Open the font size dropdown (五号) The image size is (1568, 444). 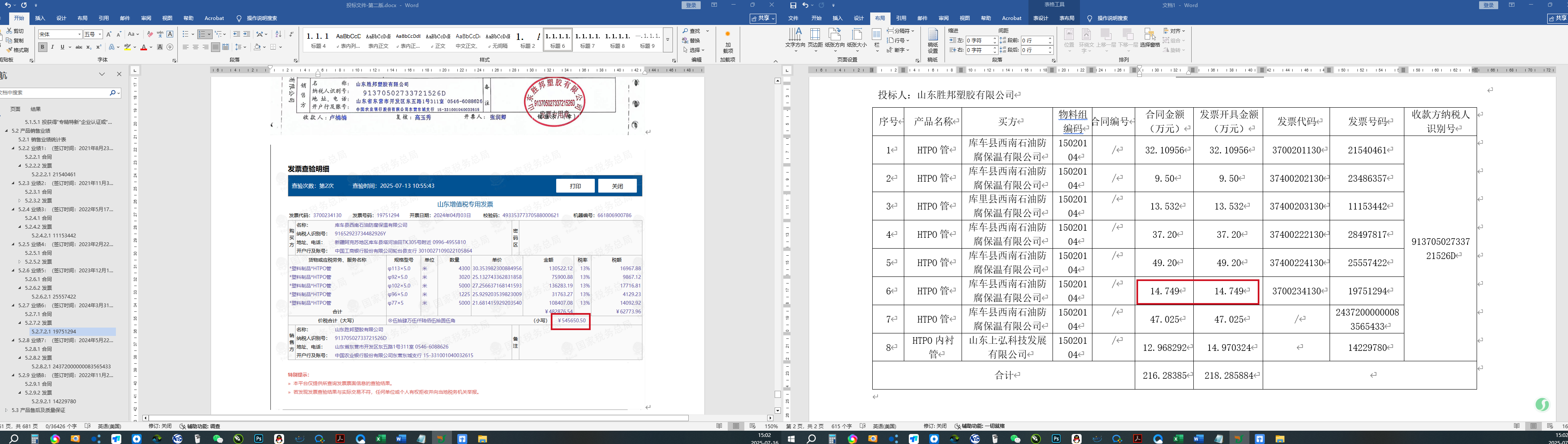click(x=100, y=34)
